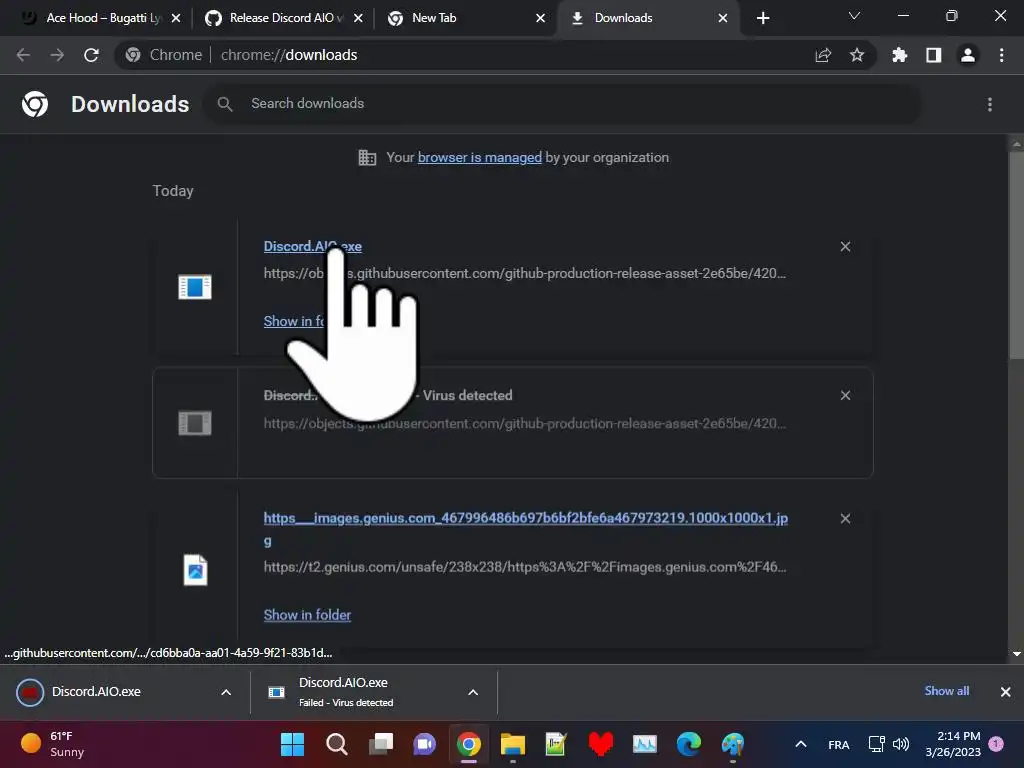This screenshot has width=1024, height=768.
Task: Open Windows taskbar Search
Action: tap(336, 744)
